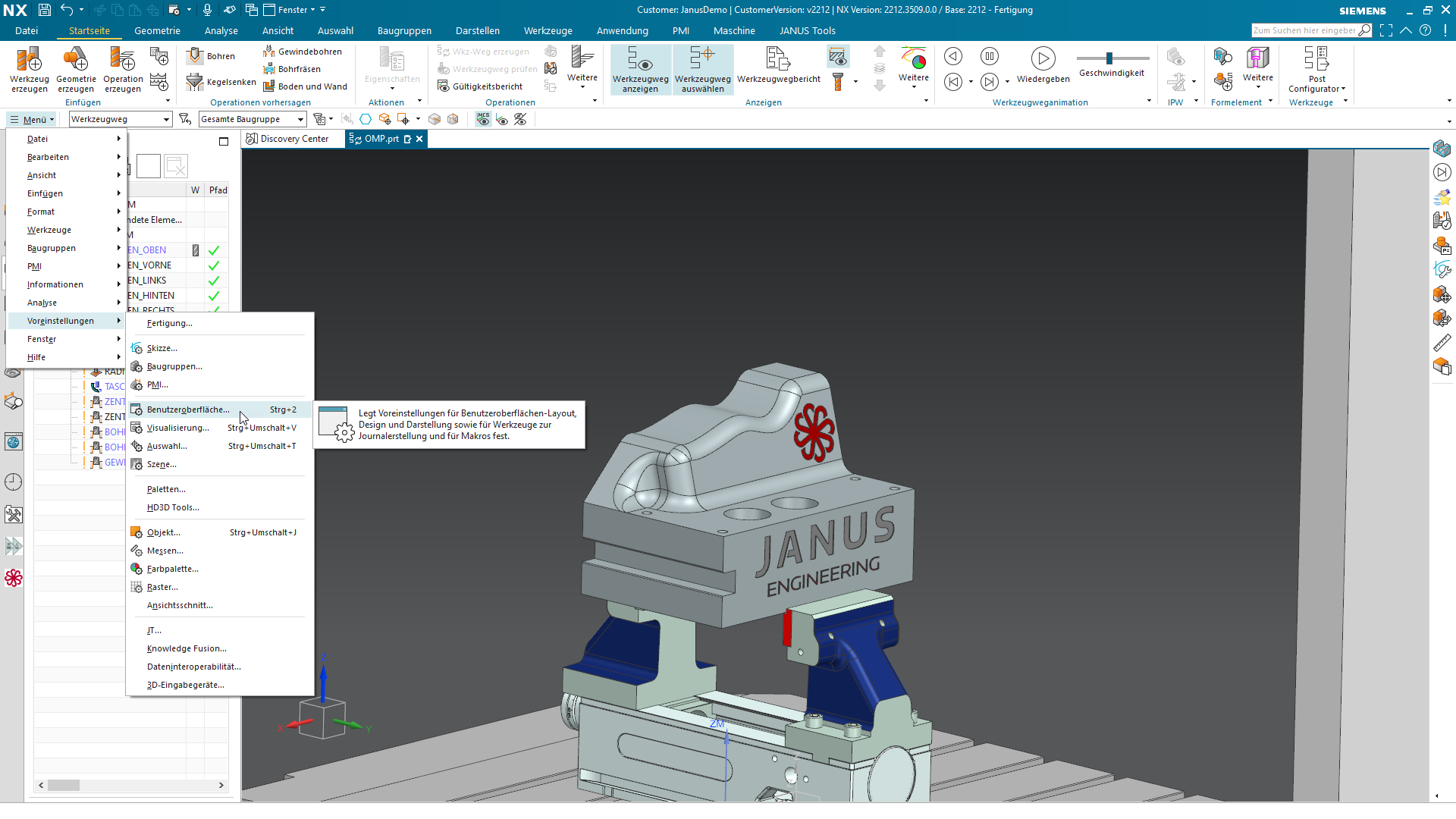Open the Paletten preferences entry
1456x819 pixels.
tap(220, 489)
